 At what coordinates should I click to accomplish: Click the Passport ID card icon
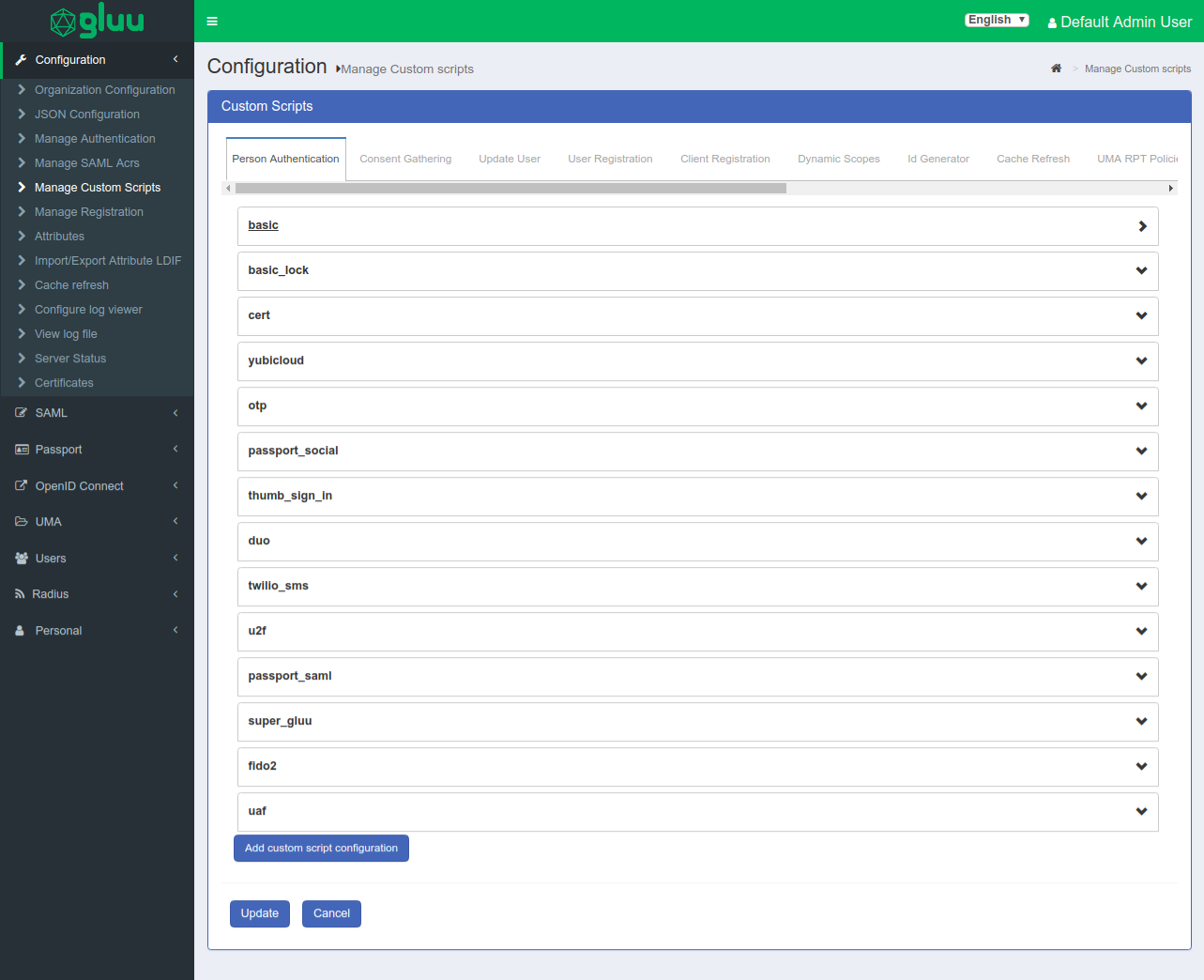[x=22, y=450]
